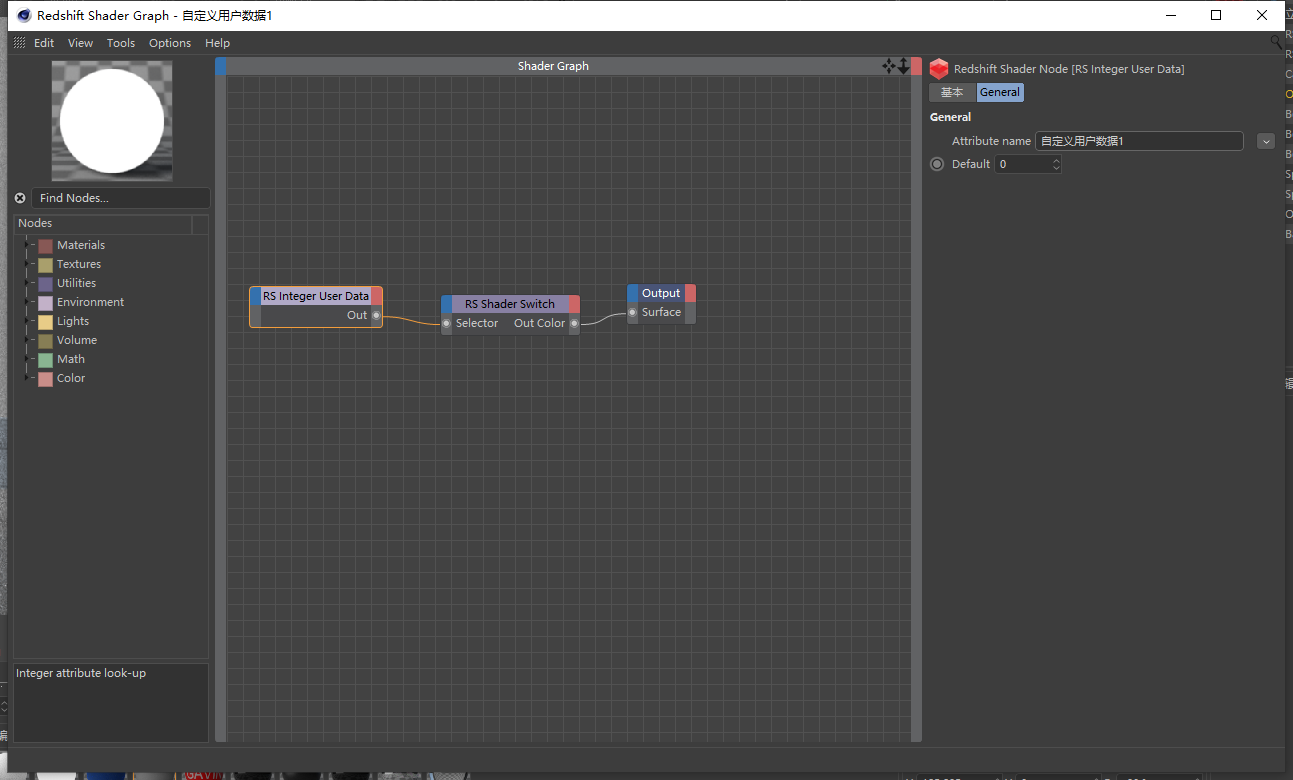Focus the Find Nodes search field

click(121, 198)
